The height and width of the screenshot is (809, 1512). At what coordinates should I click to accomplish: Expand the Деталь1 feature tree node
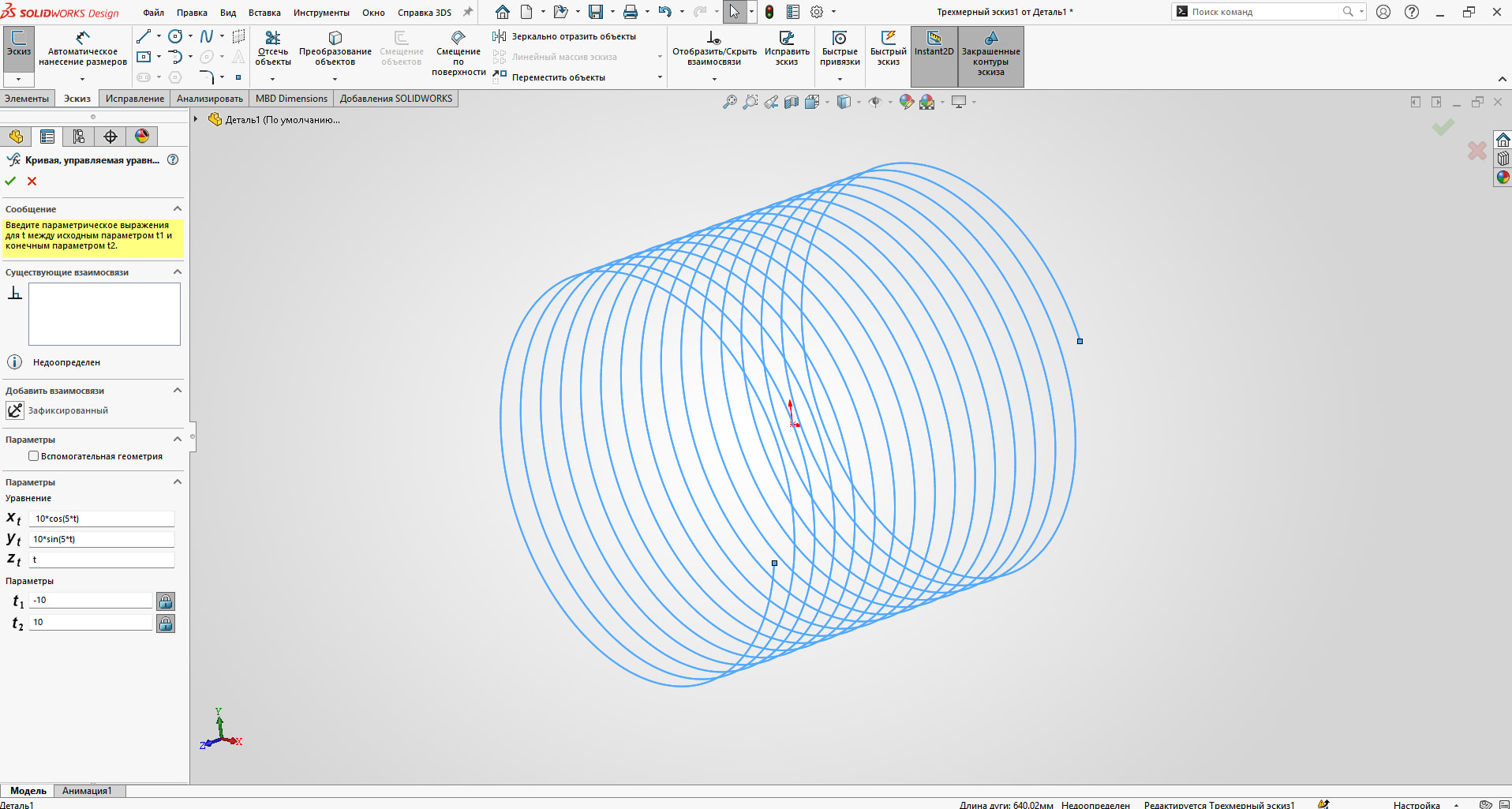point(196,119)
